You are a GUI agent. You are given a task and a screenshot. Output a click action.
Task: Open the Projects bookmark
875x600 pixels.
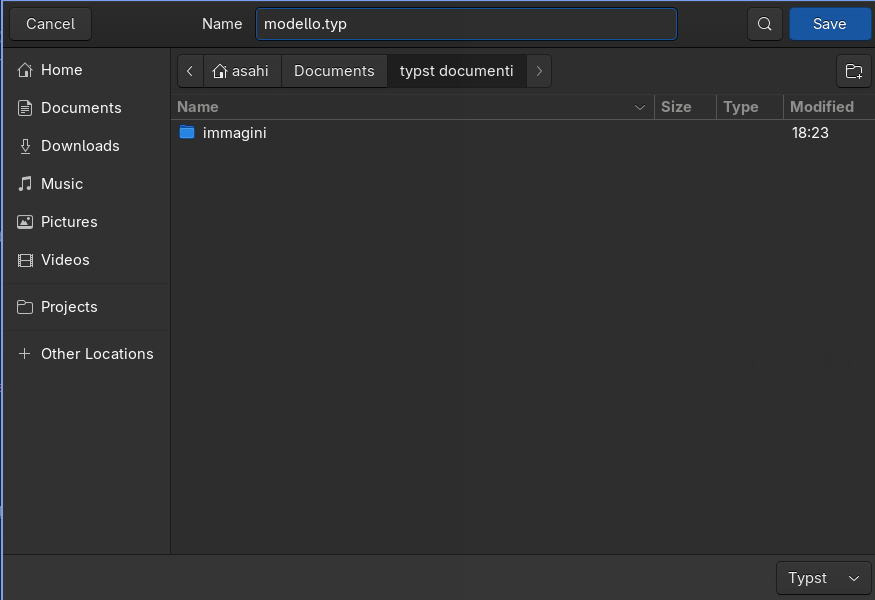pyautogui.click(x=86, y=307)
